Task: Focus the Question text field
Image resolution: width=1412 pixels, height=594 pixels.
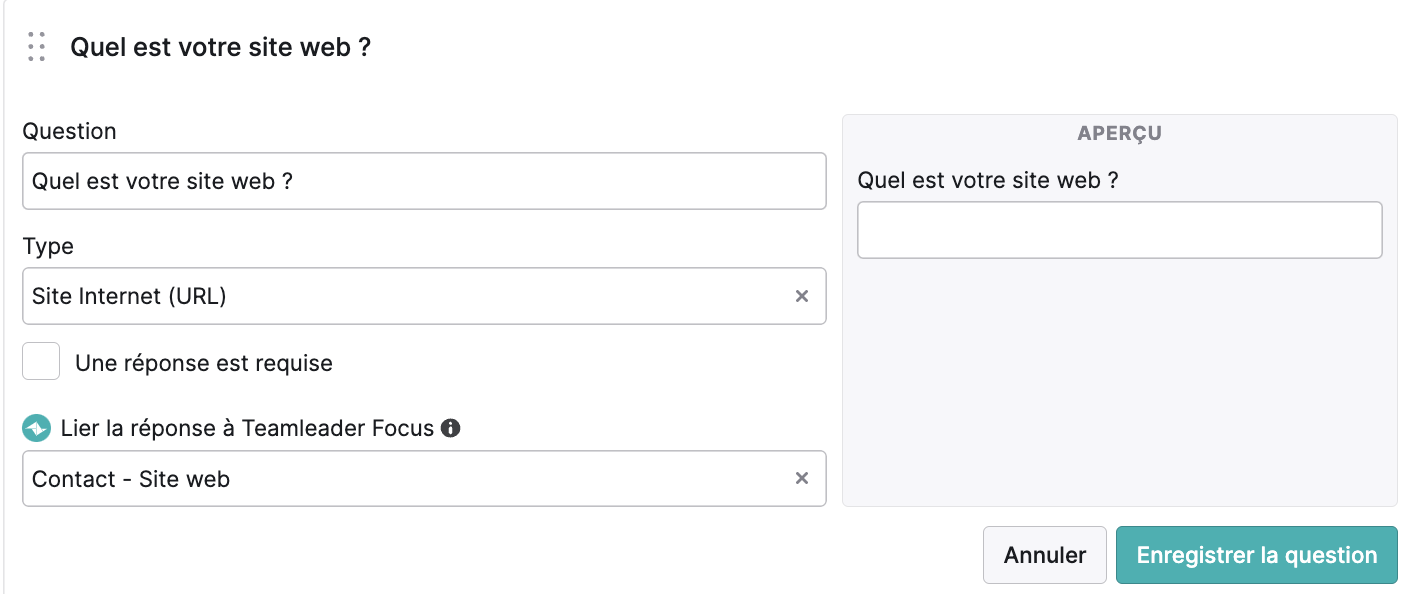Action: (424, 181)
